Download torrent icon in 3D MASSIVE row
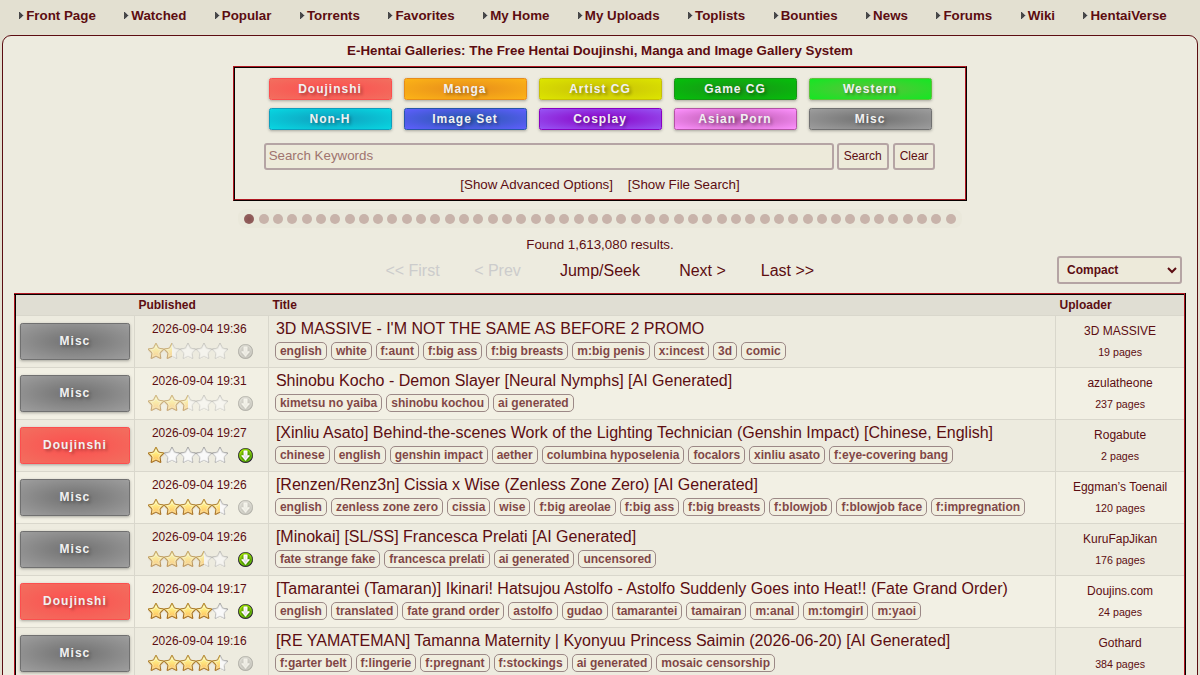The height and width of the screenshot is (675, 1200). click(x=245, y=351)
